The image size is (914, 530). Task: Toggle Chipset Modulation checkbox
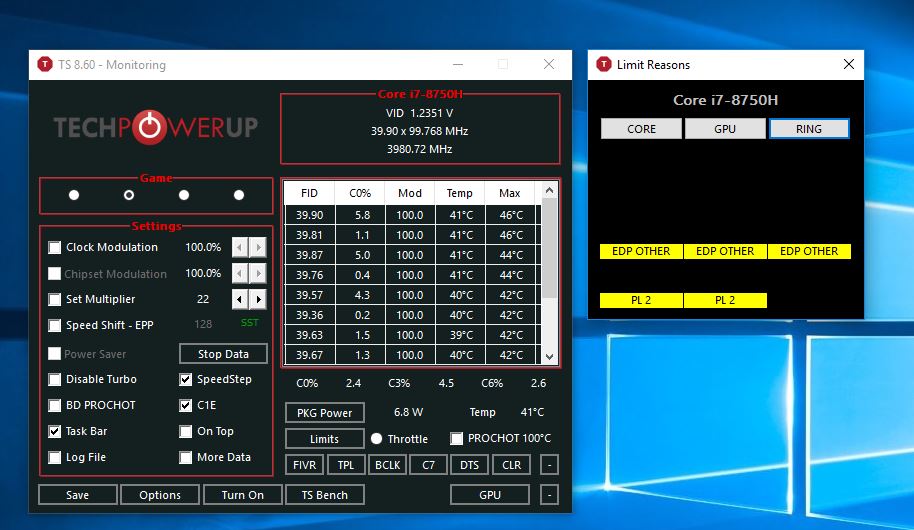tap(54, 273)
